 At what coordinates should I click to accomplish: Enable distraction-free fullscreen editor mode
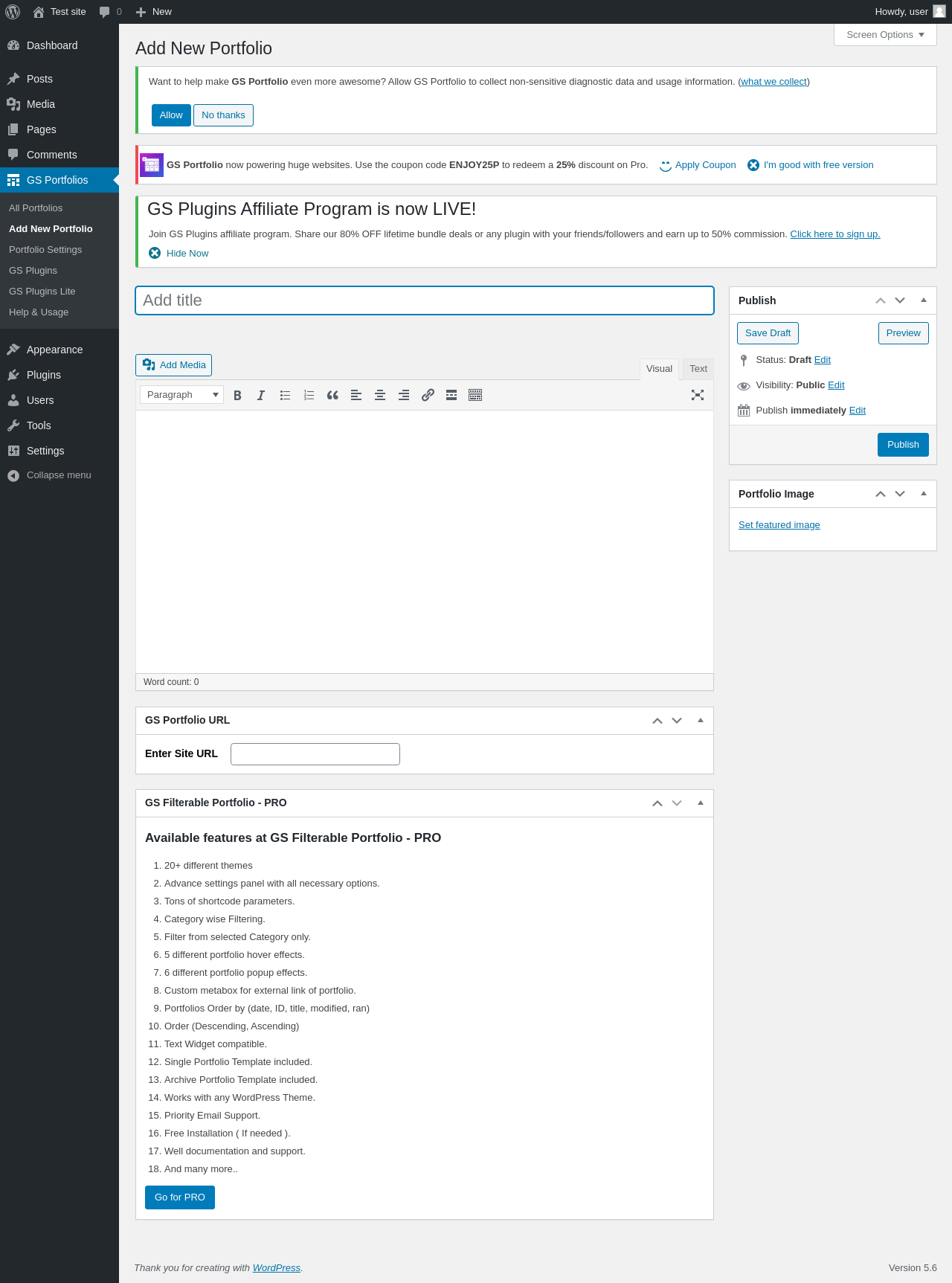(698, 396)
